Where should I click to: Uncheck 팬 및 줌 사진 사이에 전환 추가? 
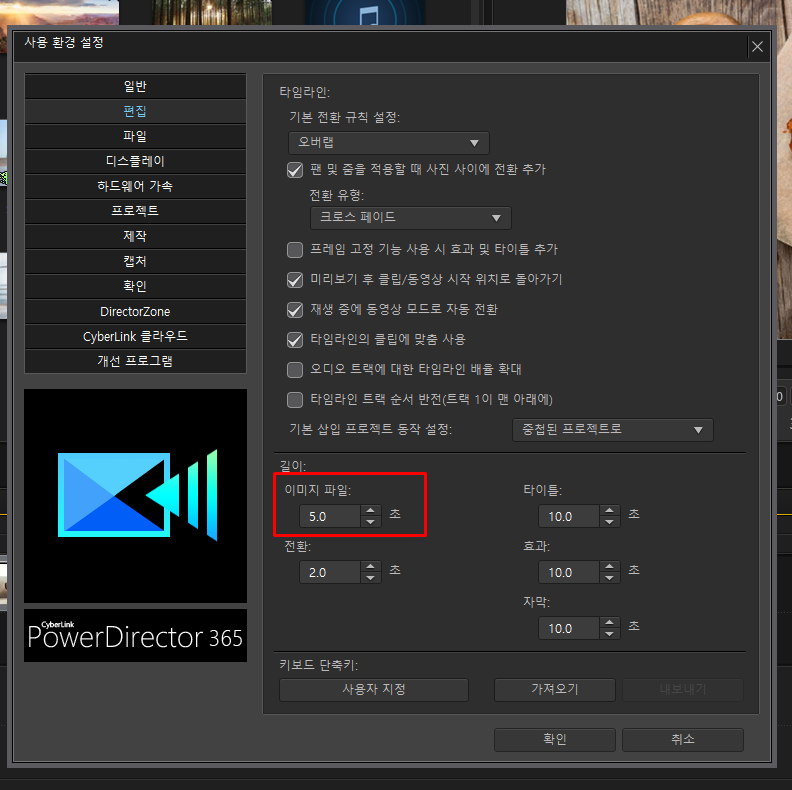(295, 170)
